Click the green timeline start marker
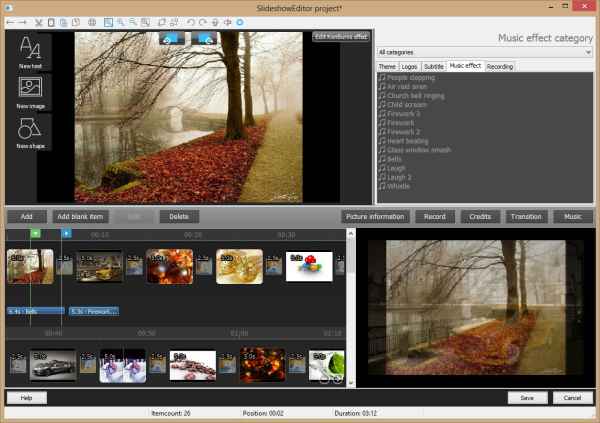This screenshot has height=423, width=600. pyautogui.click(x=35, y=234)
